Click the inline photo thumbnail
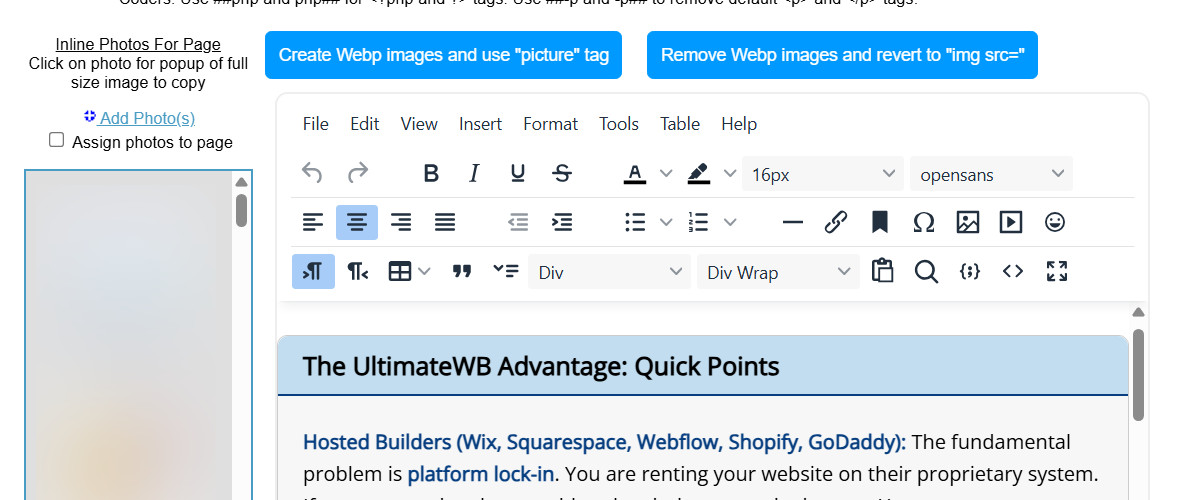Image resolution: width=1200 pixels, height=500 pixels. click(128, 335)
